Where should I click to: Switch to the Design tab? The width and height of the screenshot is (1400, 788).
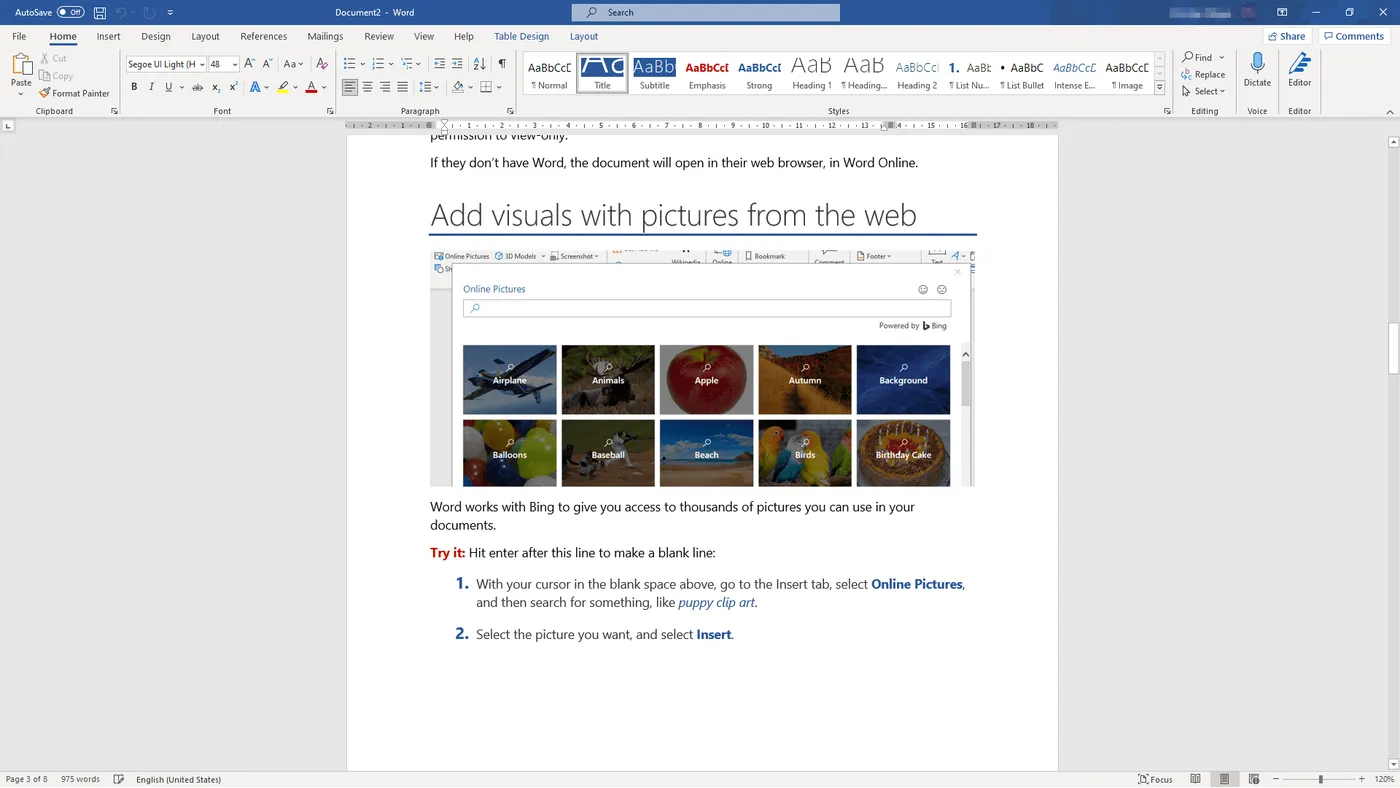(x=156, y=36)
